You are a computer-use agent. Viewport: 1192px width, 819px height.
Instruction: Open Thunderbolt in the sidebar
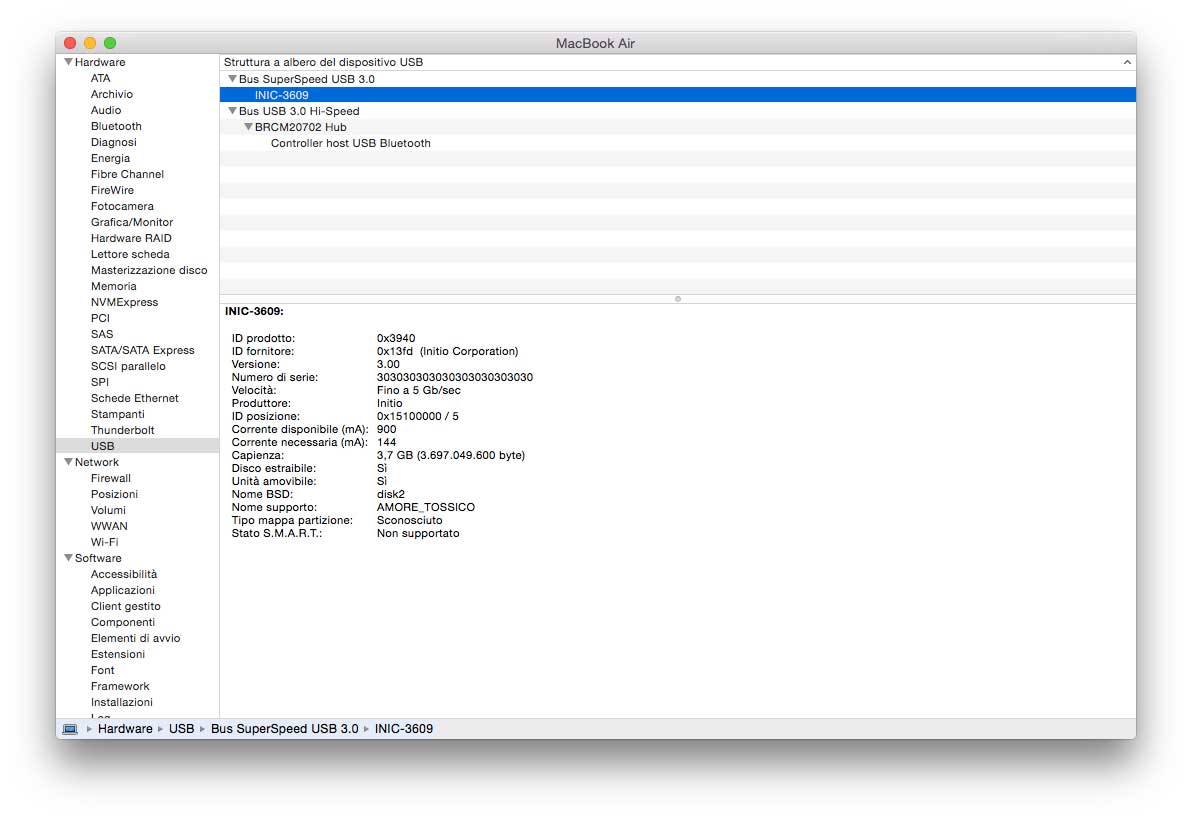122,430
